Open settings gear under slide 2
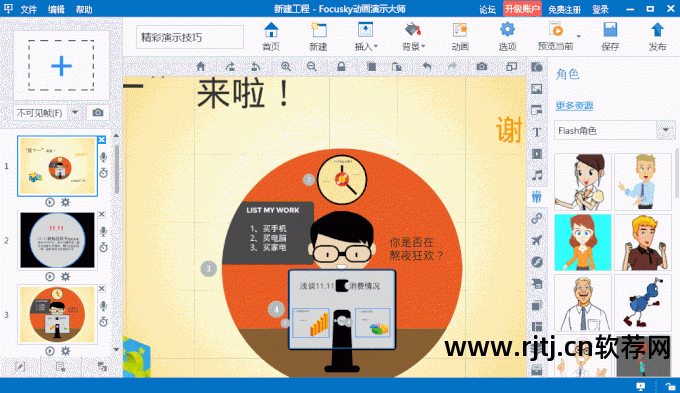This screenshot has width=680, height=393. click(65, 276)
